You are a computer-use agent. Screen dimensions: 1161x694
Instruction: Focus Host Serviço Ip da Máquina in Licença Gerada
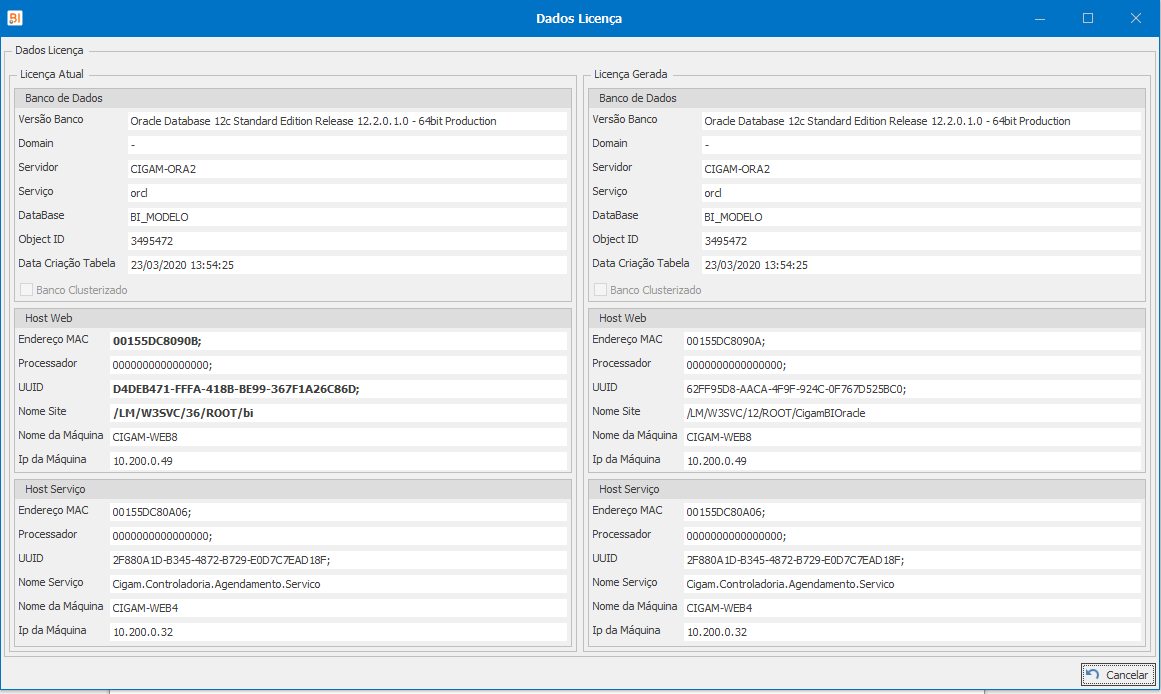point(912,632)
